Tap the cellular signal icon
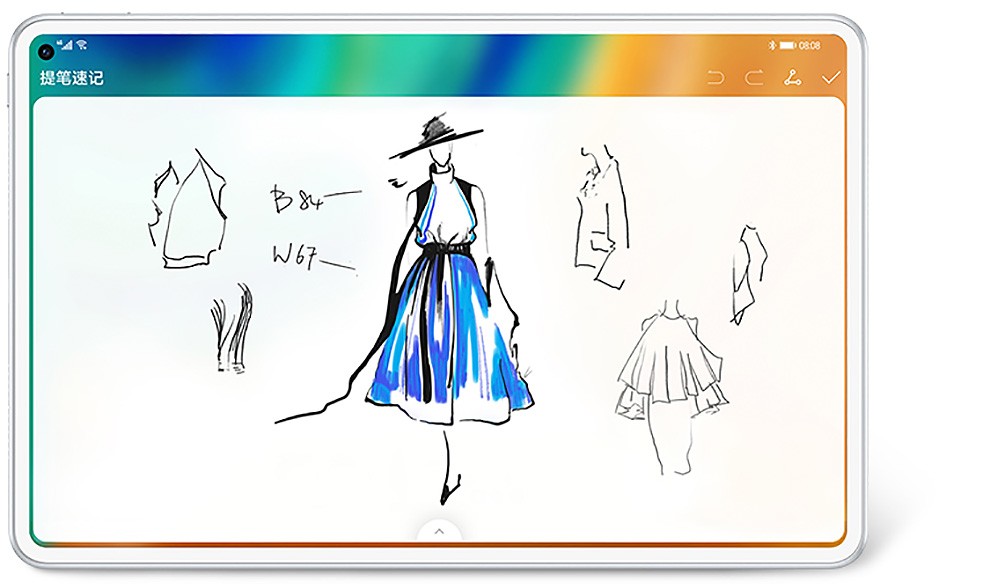990x584 pixels. (66, 46)
